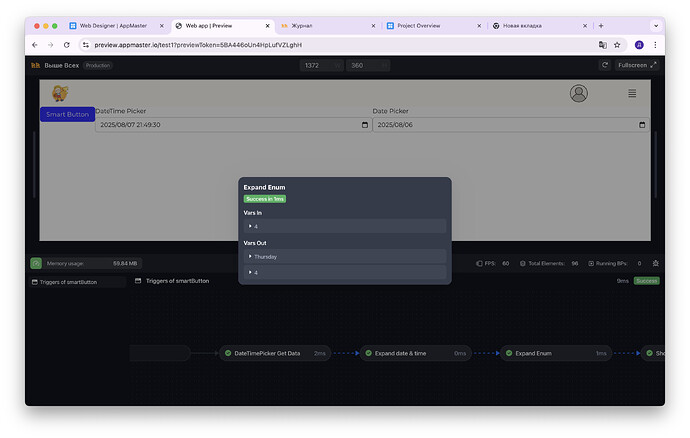Open calendar icon in Date Picker field

coord(641,125)
